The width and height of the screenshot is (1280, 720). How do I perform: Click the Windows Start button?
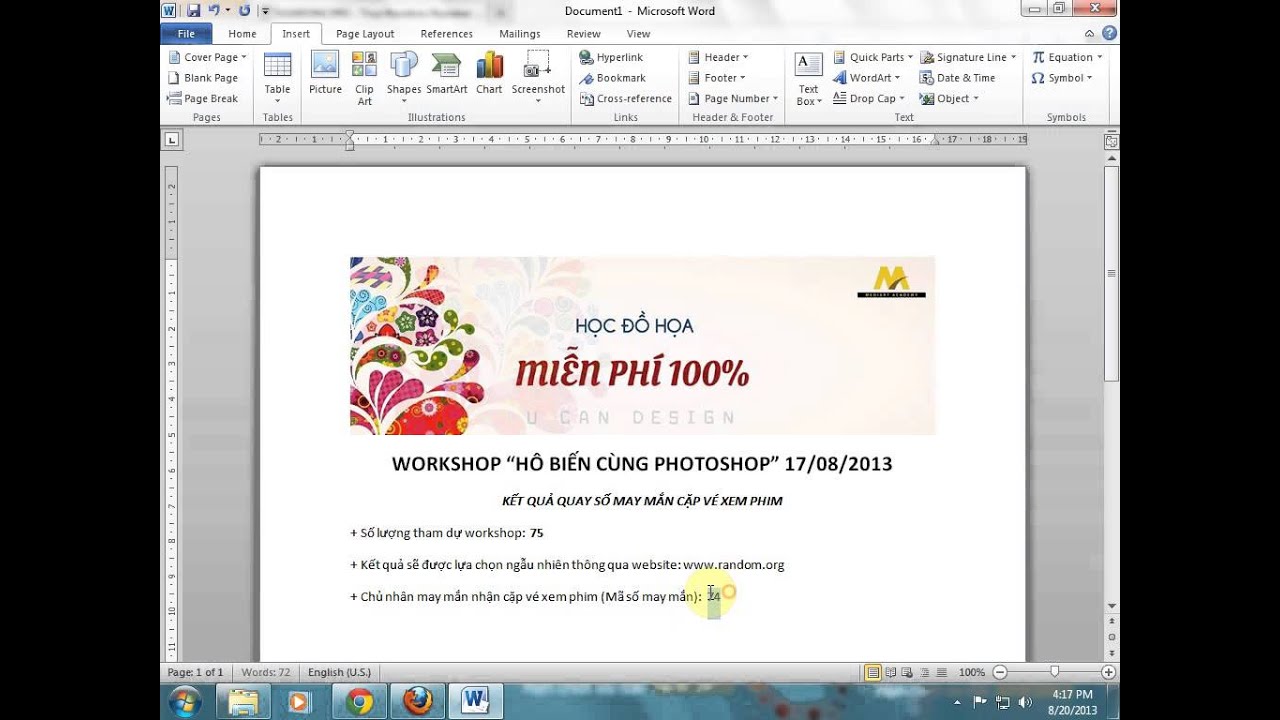pos(185,703)
